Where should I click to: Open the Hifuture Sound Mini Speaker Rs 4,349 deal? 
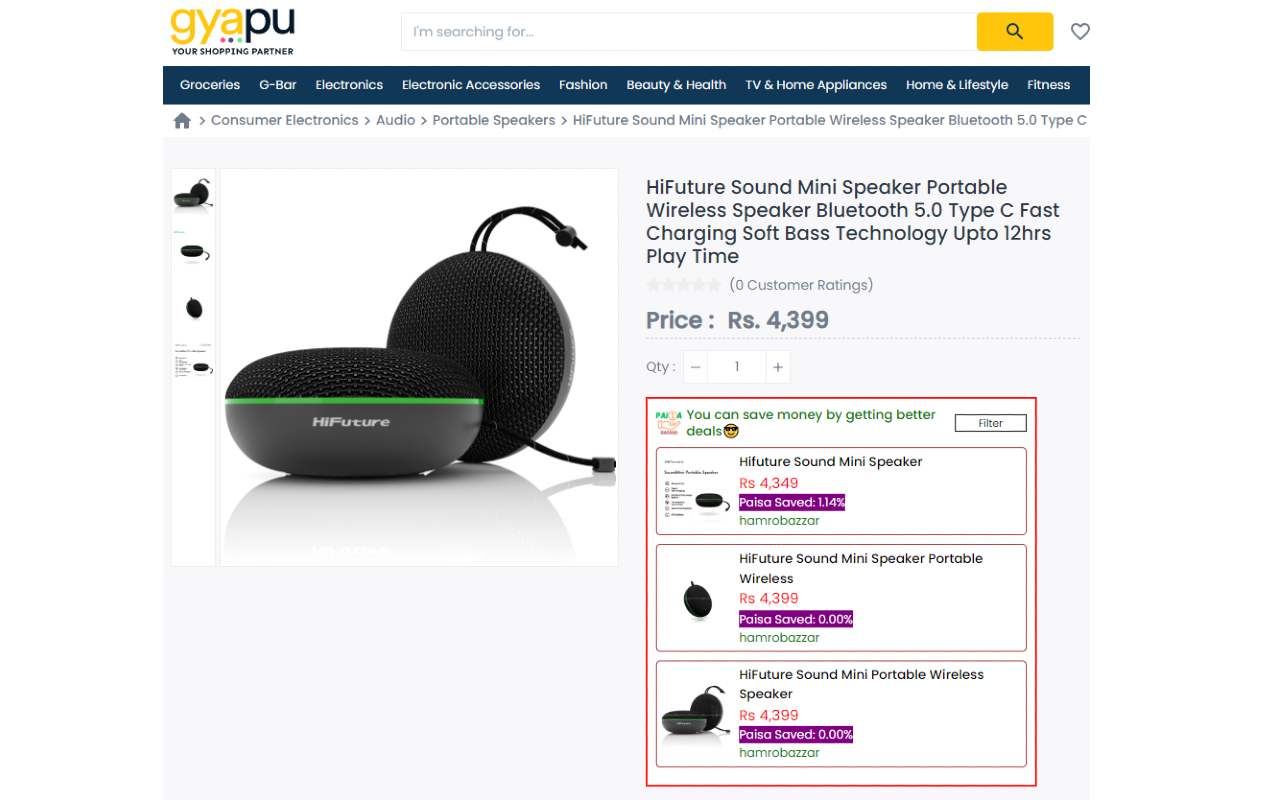pos(841,491)
